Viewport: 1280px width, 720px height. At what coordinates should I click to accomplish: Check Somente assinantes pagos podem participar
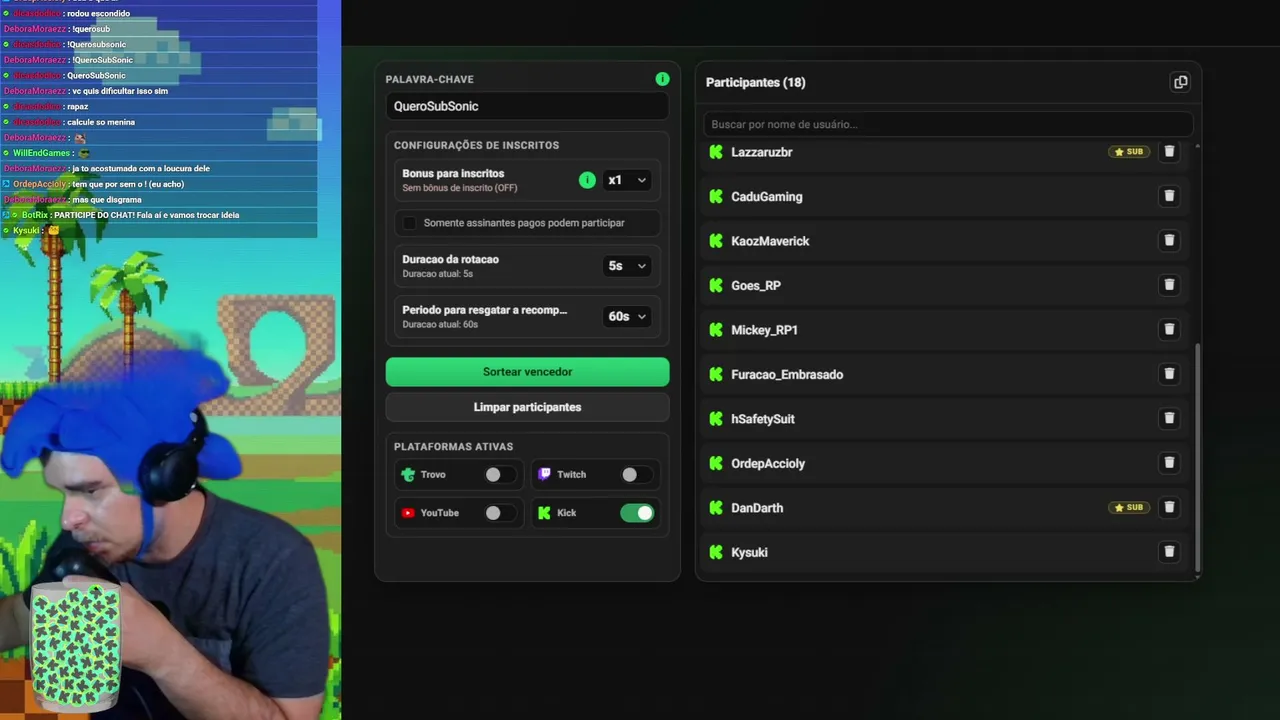[x=410, y=223]
